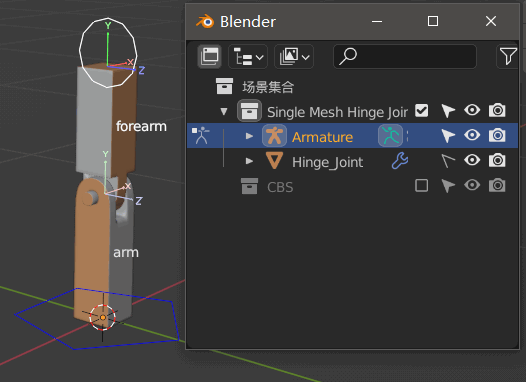Expand the Armature tree item

(249, 136)
